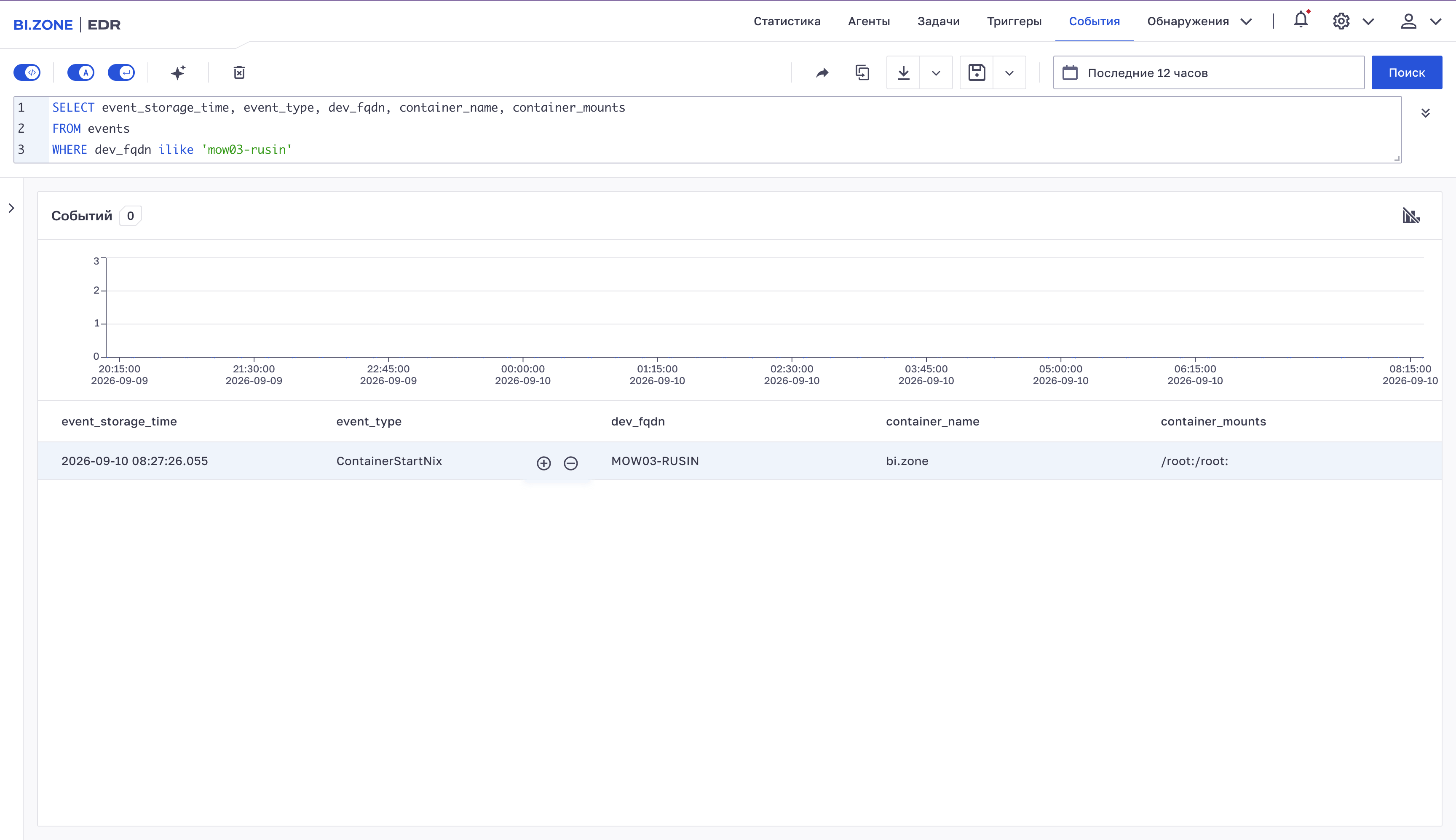Screen dimensions: 1456x840
Task: Click the container_name column header
Action: click(932, 422)
